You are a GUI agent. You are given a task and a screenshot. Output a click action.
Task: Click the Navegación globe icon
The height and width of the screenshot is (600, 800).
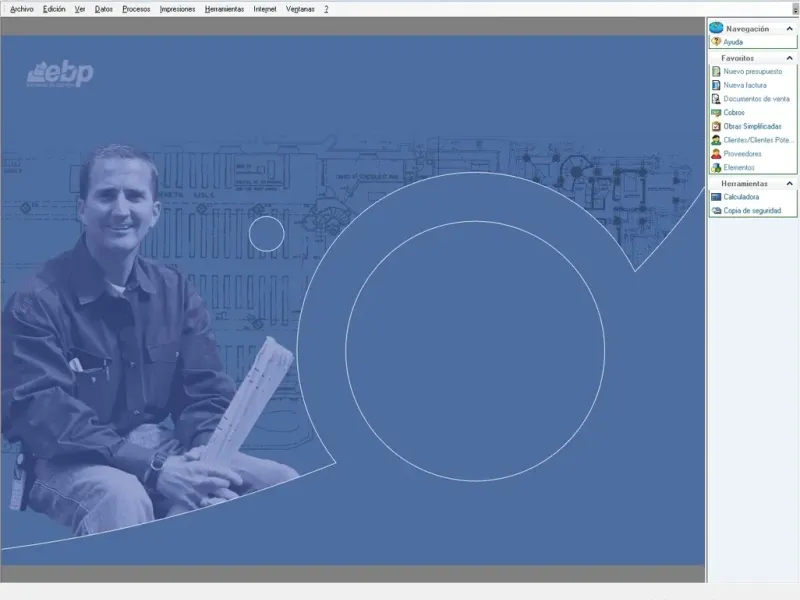(716, 28)
